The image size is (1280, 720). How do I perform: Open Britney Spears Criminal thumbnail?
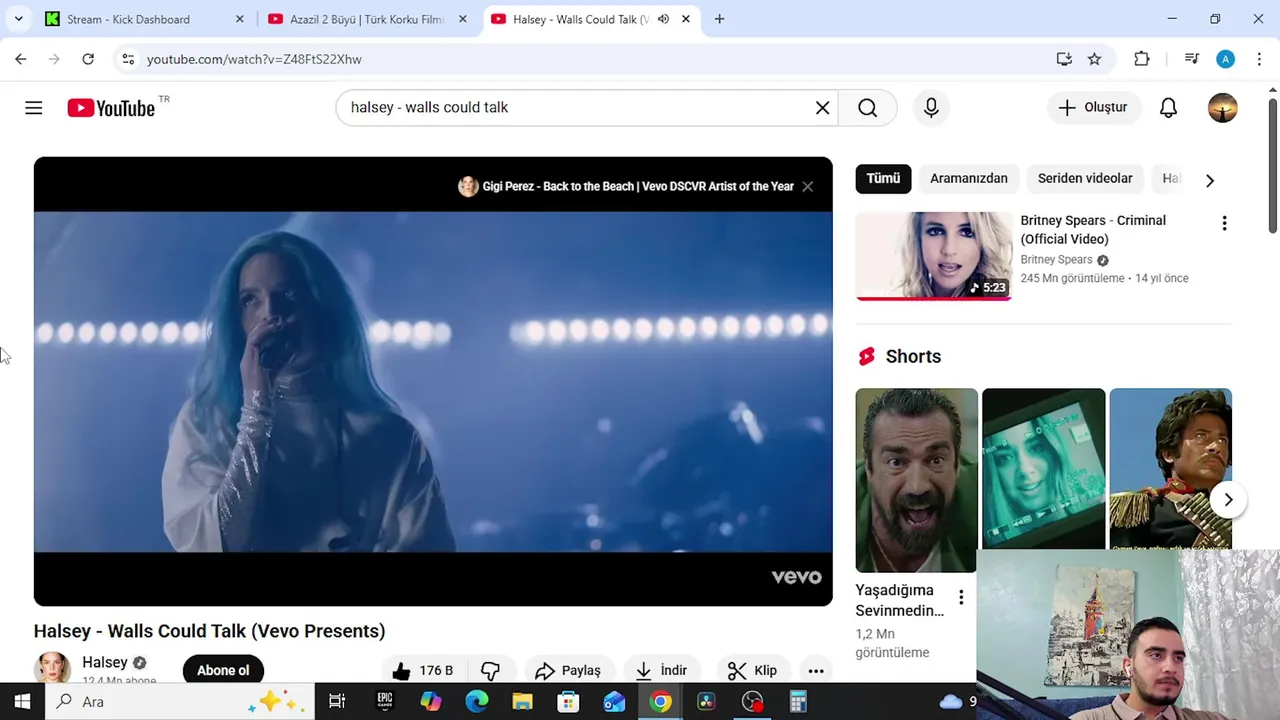click(x=934, y=255)
